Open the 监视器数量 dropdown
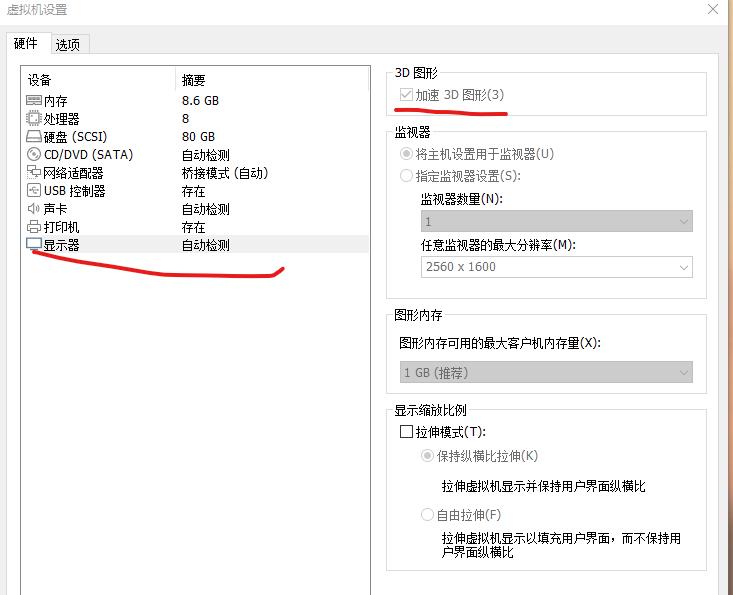The image size is (733, 595). point(556,221)
